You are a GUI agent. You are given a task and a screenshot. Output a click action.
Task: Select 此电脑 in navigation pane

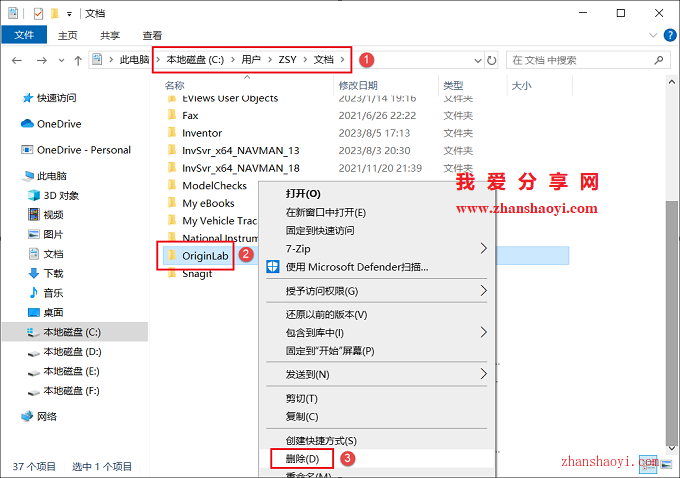(x=52, y=176)
